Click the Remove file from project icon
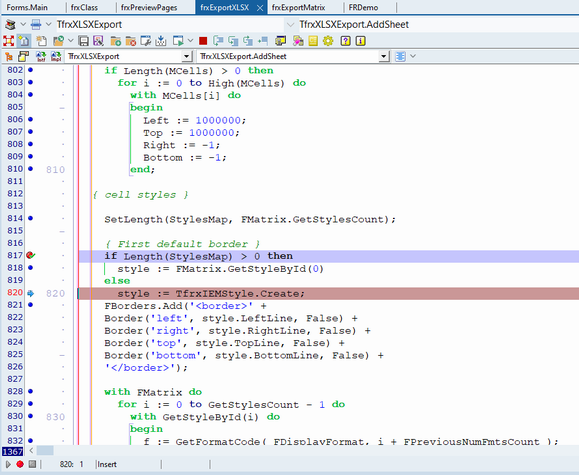This screenshot has height=475, width=579. [x=130, y=41]
